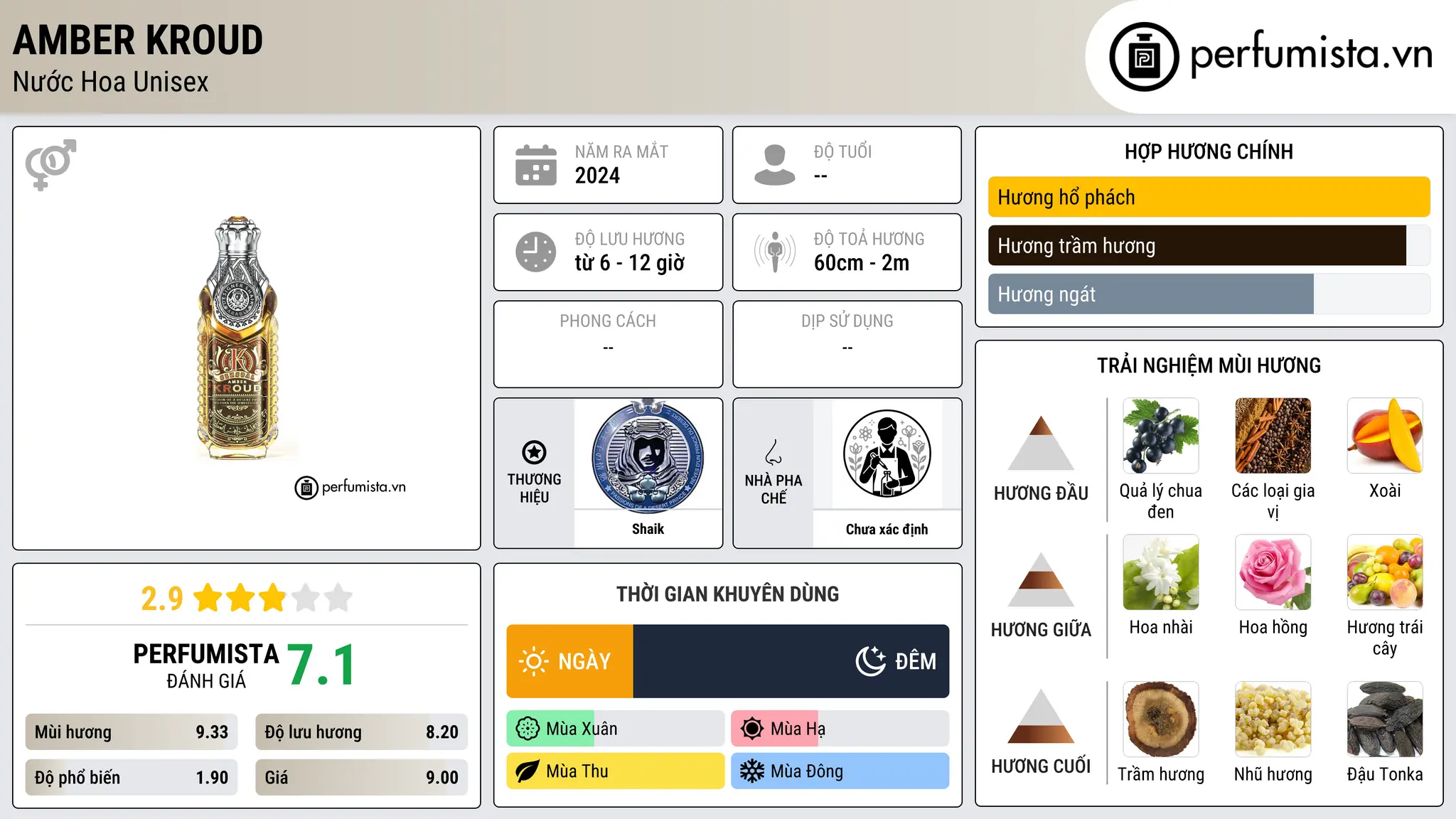
Task: Click the từ 6 - 12 giờ value
Action: tap(630, 263)
